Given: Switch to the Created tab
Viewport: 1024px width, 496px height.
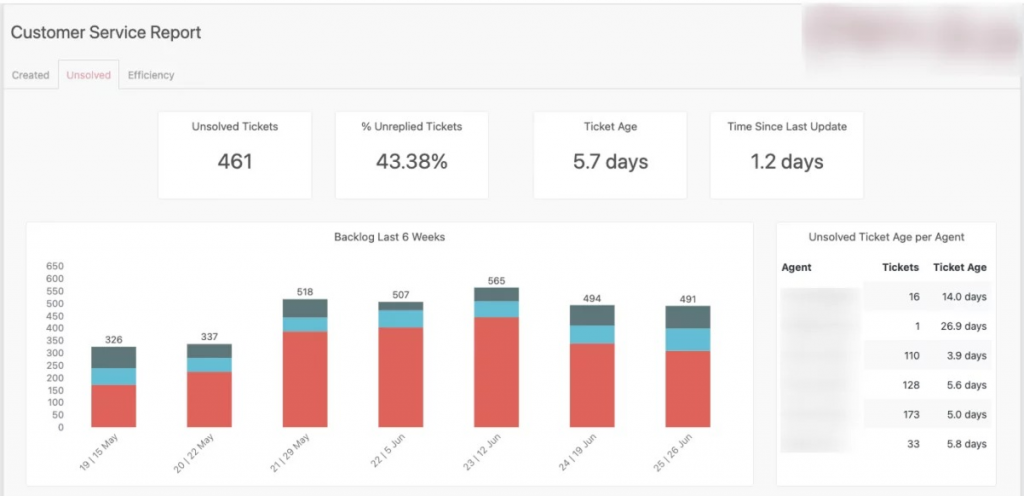Looking at the screenshot, I should pyautogui.click(x=30, y=75).
